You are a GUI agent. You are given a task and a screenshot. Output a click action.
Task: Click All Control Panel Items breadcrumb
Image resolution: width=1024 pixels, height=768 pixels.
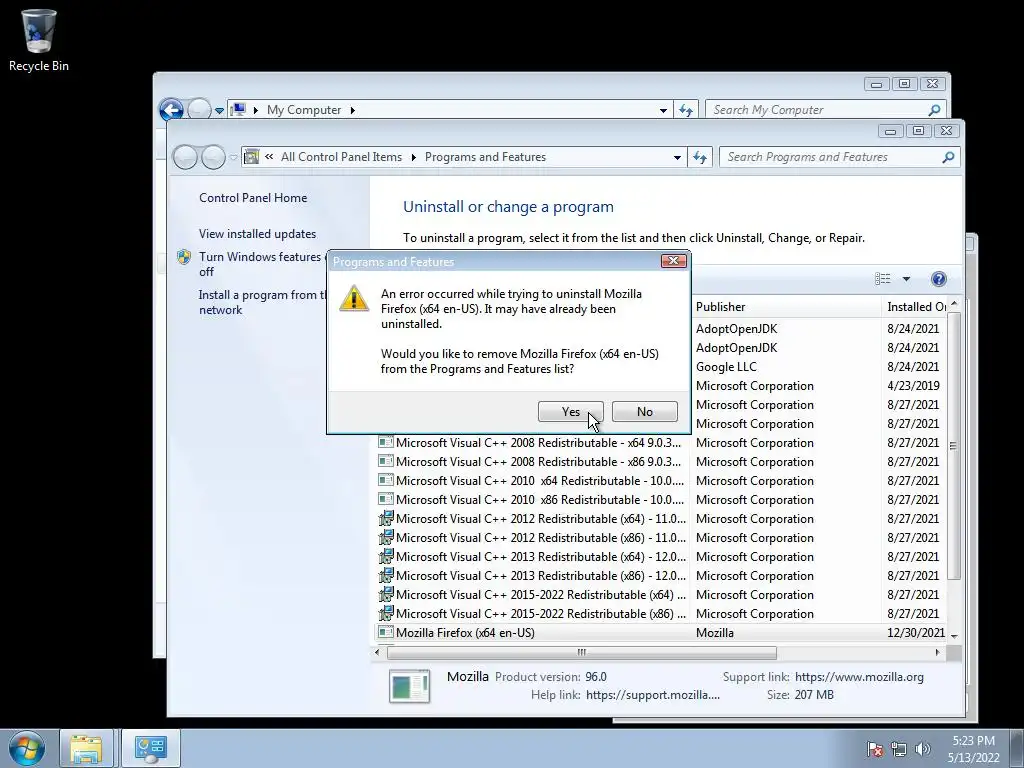click(x=341, y=157)
